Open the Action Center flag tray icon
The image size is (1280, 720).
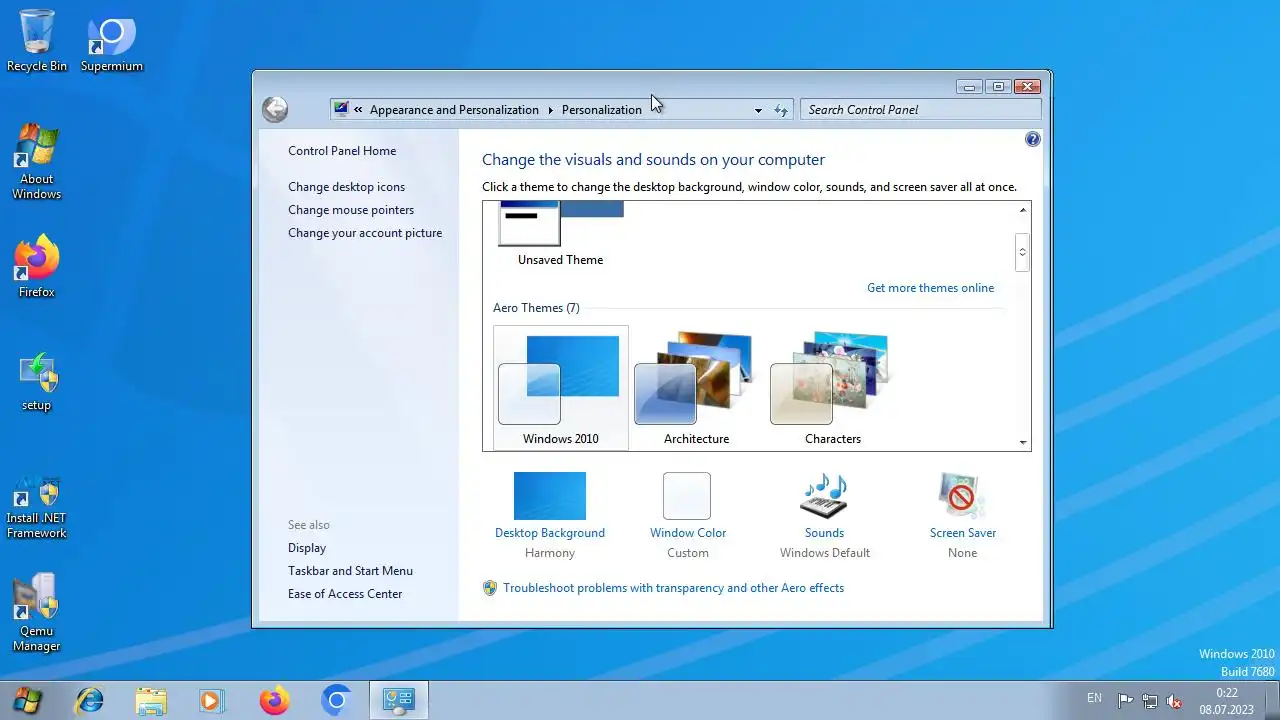pos(1125,701)
